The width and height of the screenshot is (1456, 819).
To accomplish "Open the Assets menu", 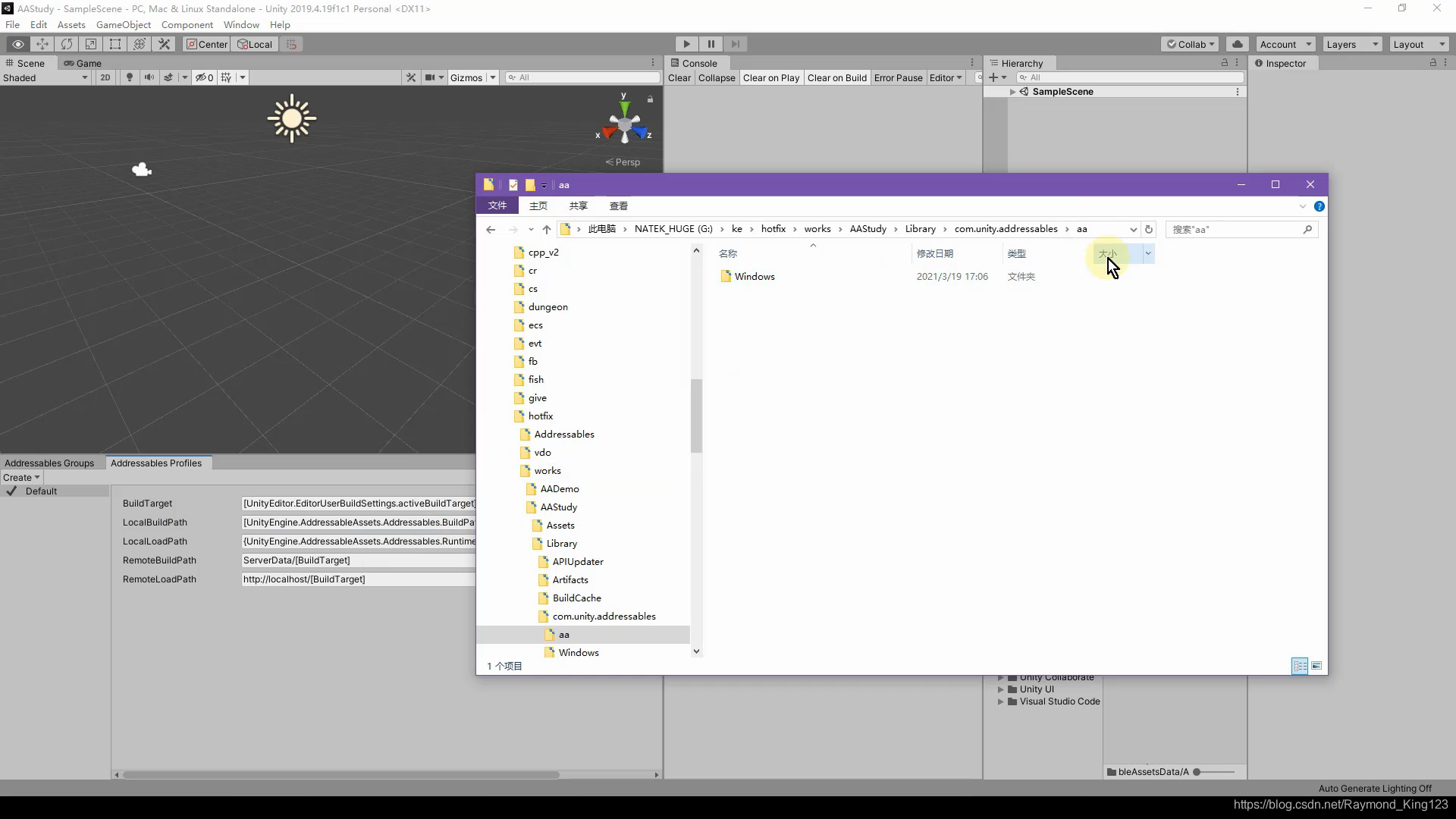I will (x=71, y=24).
